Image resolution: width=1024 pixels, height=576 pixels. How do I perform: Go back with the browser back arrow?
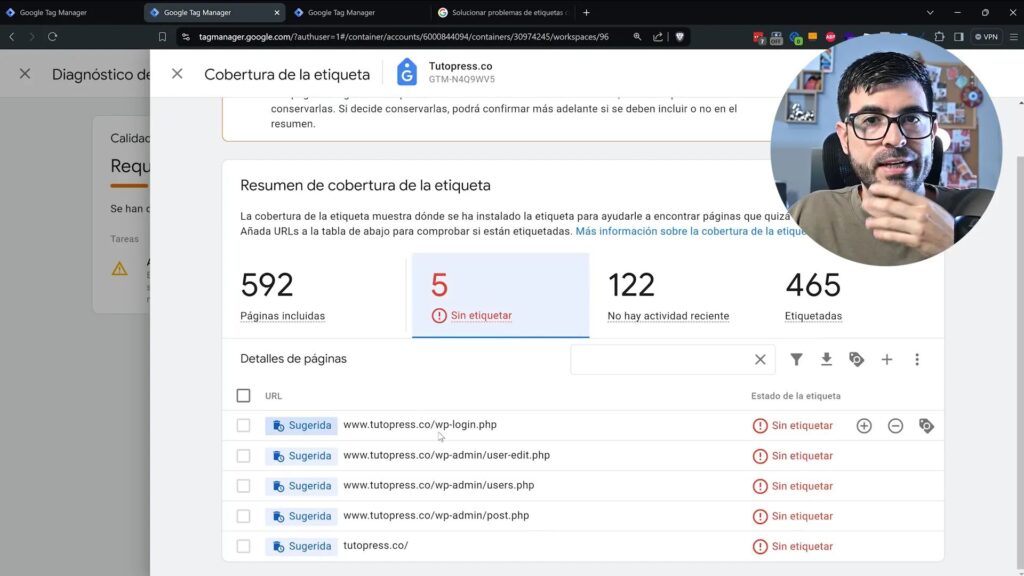coord(12,37)
